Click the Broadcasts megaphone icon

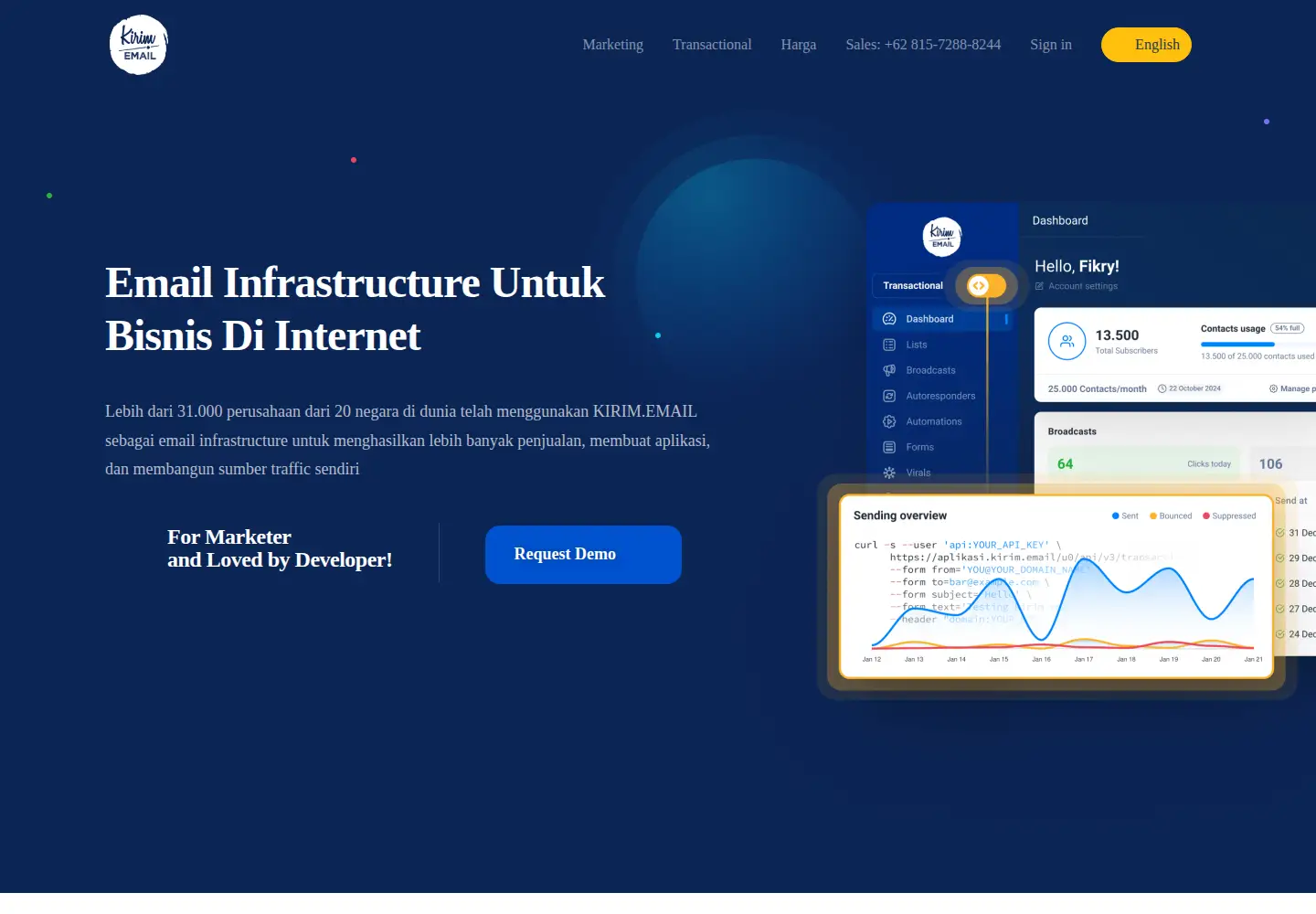[x=889, y=370]
